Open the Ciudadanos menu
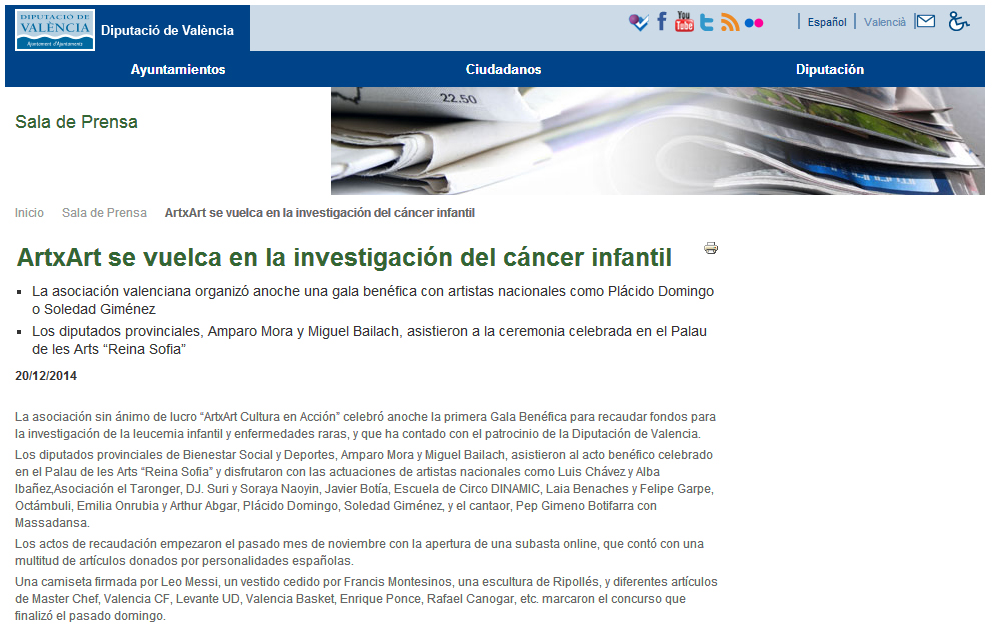Image resolution: width=992 pixels, height=644 pixels. 504,70
